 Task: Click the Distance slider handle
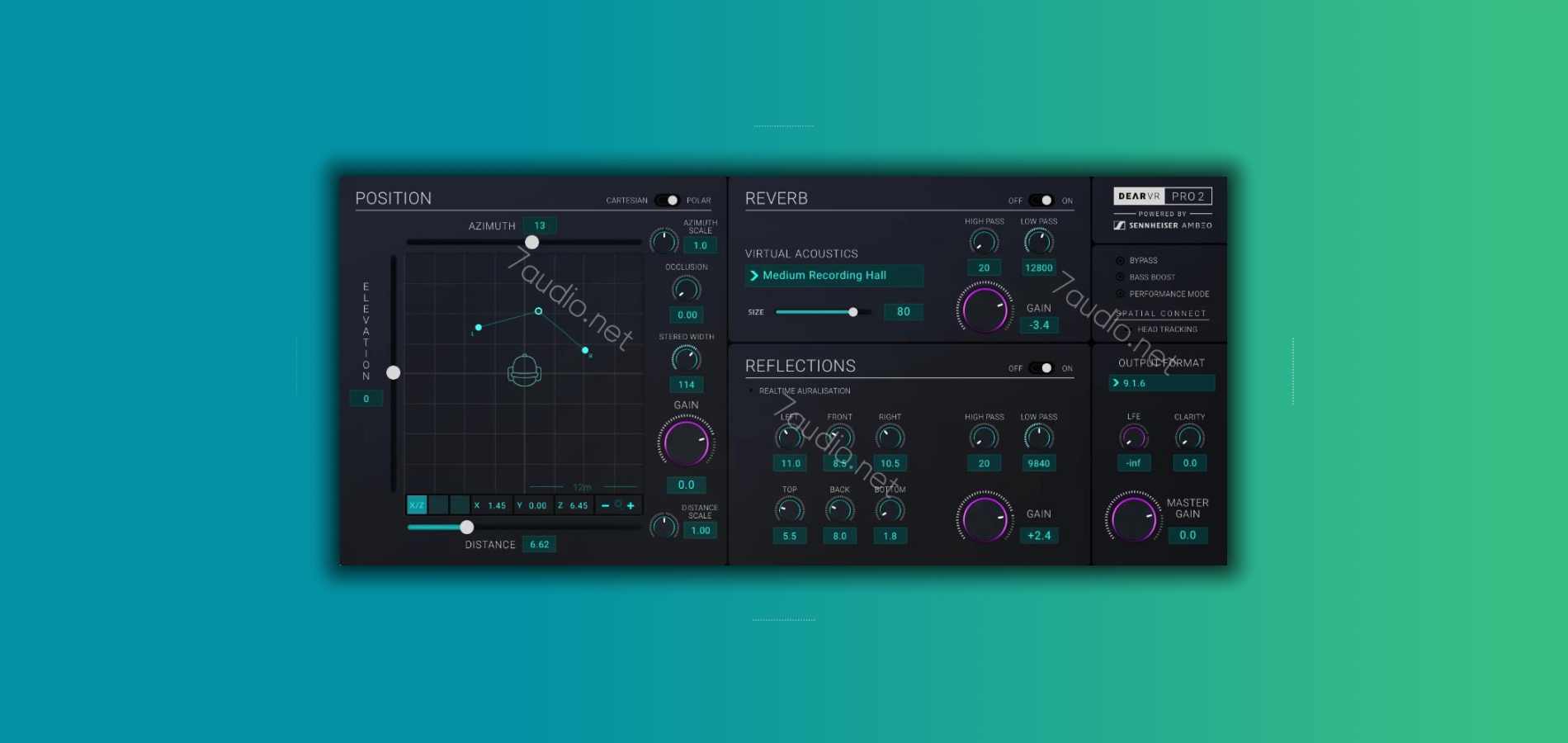point(467,527)
